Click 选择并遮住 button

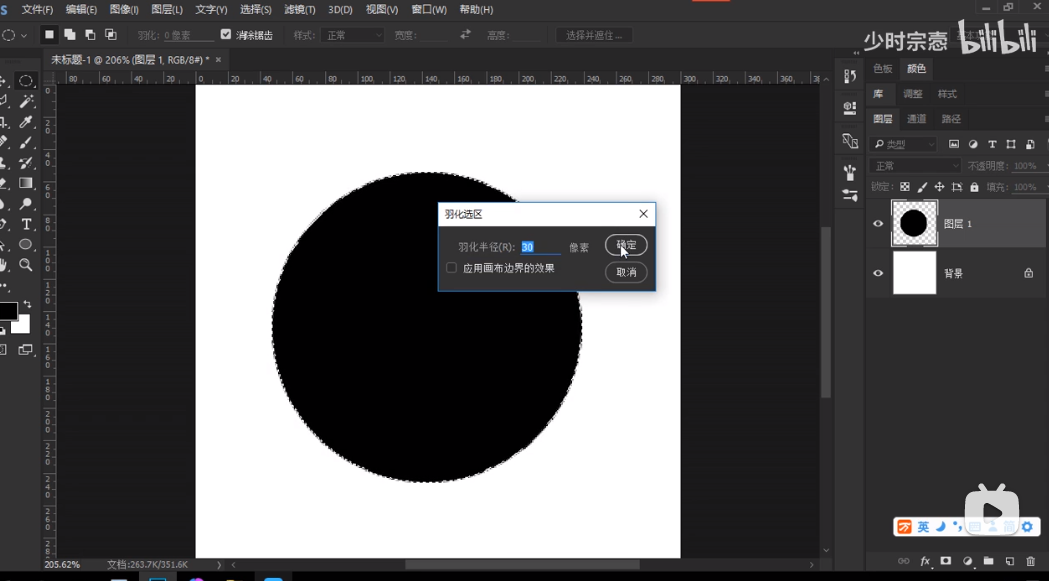594,35
